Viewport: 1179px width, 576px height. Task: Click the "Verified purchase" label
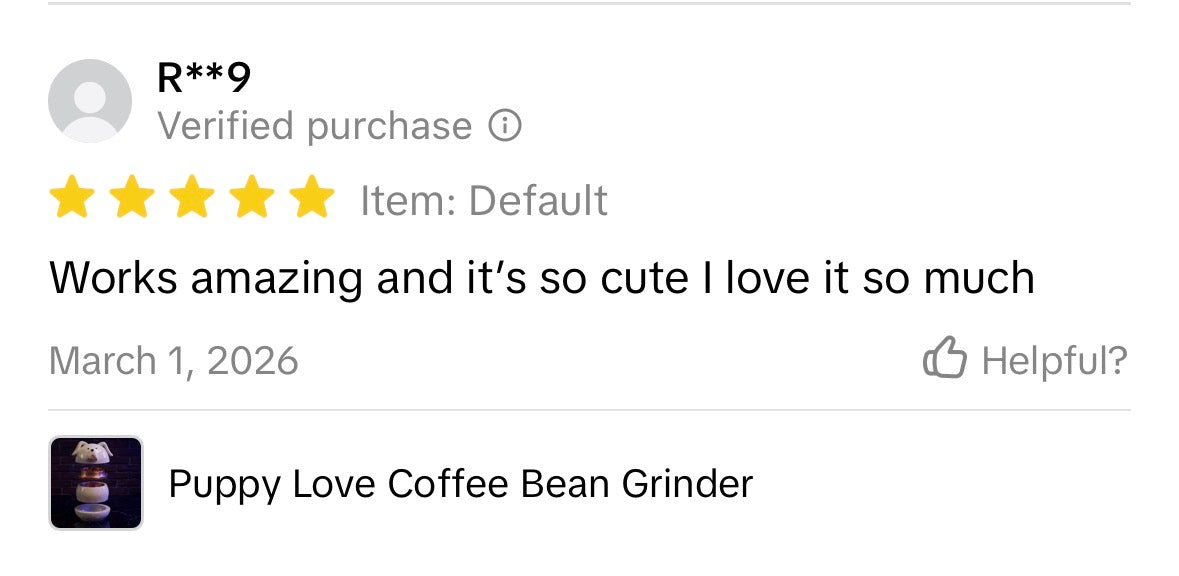coord(314,126)
